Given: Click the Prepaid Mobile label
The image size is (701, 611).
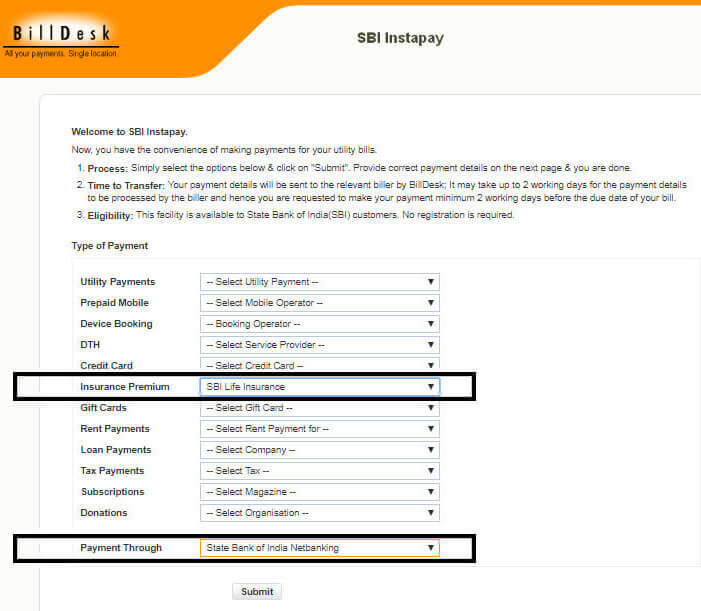Looking at the screenshot, I should tap(114, 303).
